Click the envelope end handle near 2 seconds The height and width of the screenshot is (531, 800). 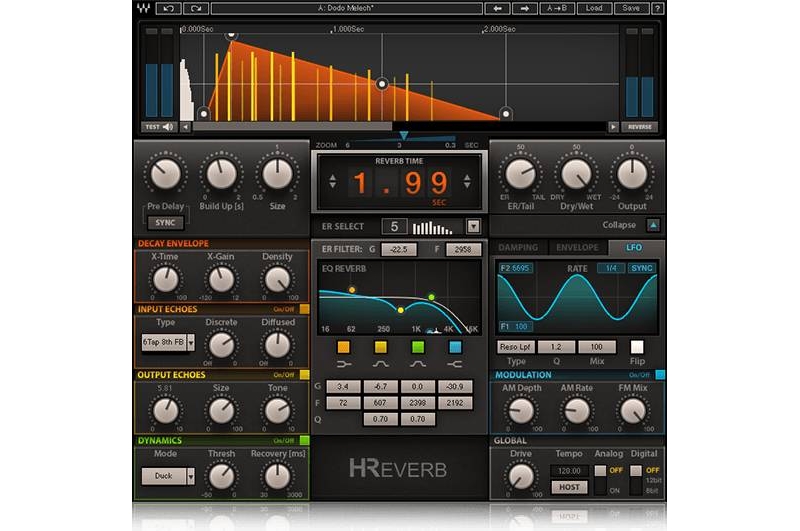[x=506, y=113]
